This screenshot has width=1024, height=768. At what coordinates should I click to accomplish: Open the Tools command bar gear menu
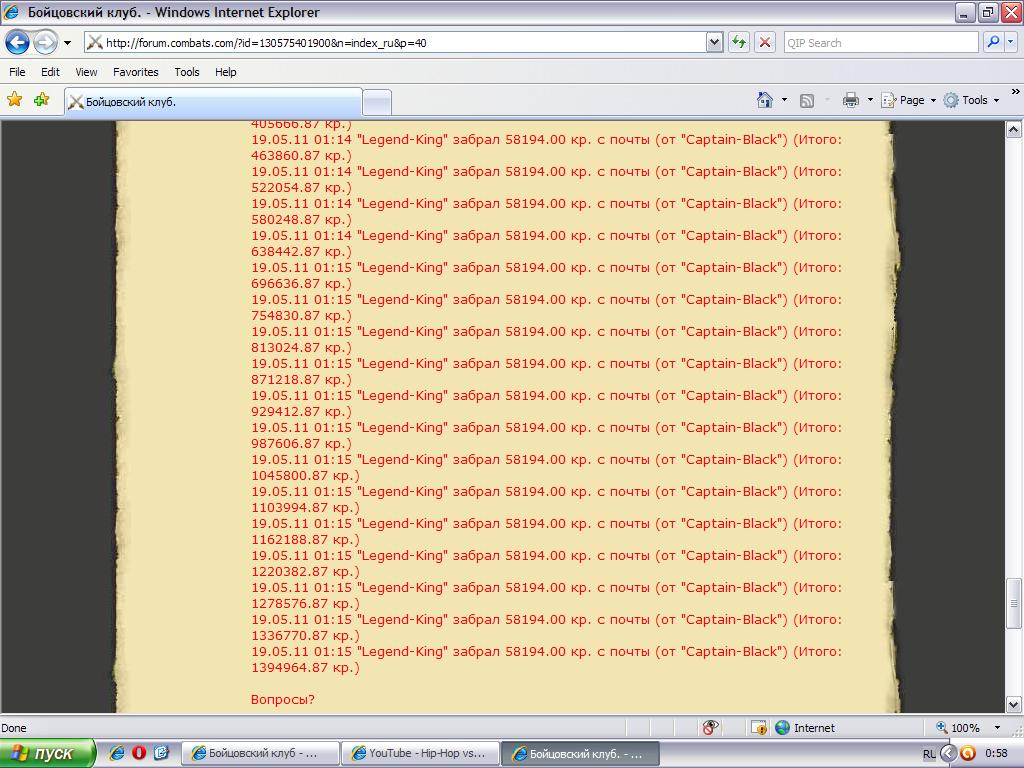click(971, 100)
